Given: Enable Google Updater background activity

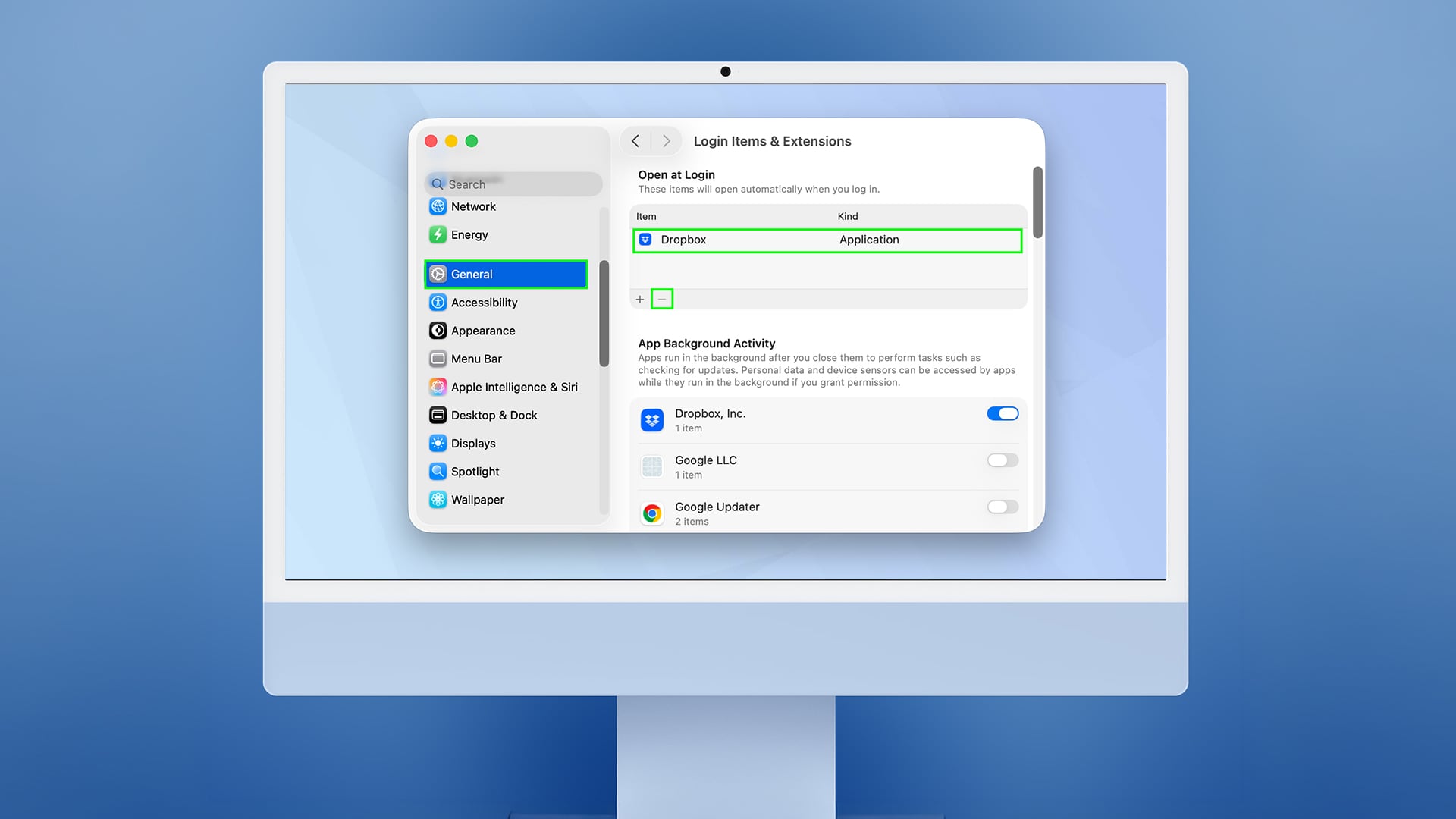Looking at the screenshot, I should pyautogui.click(x=1003, y=507).
